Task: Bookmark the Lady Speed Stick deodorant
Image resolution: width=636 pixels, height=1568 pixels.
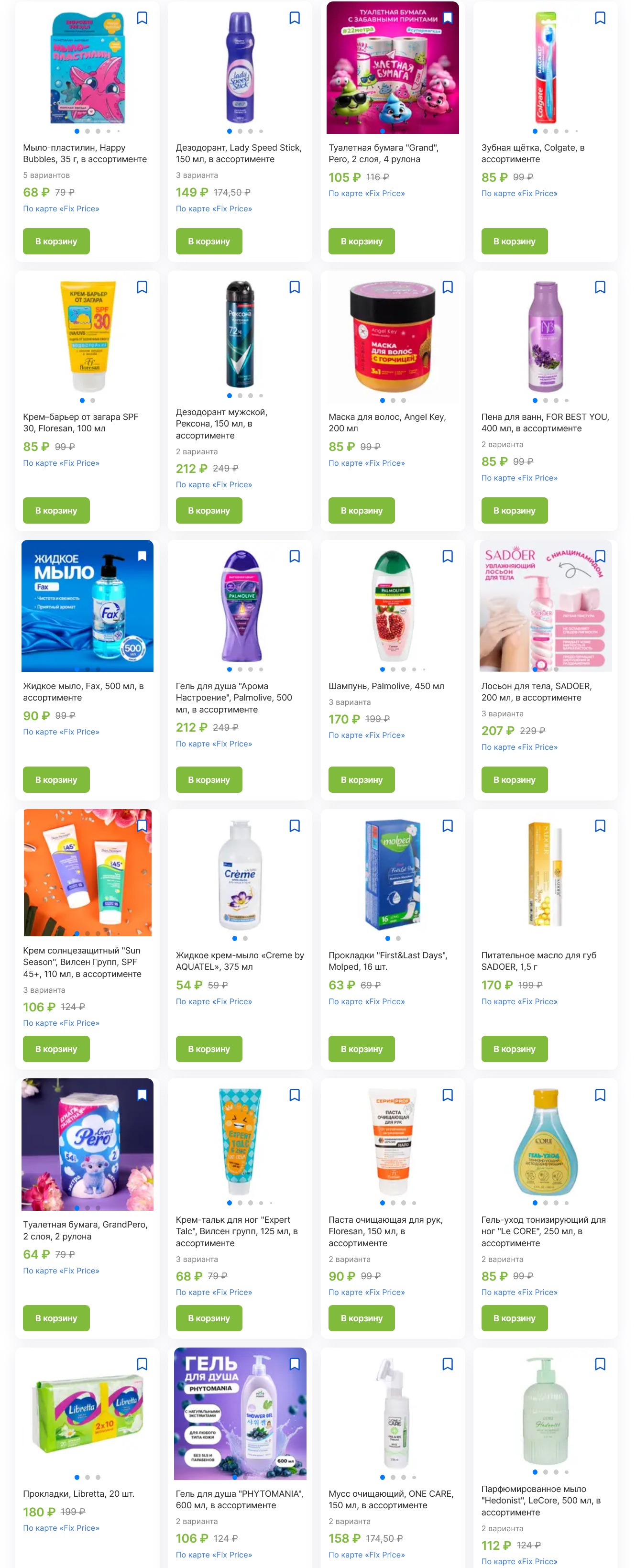Action: tap(295, 18)
